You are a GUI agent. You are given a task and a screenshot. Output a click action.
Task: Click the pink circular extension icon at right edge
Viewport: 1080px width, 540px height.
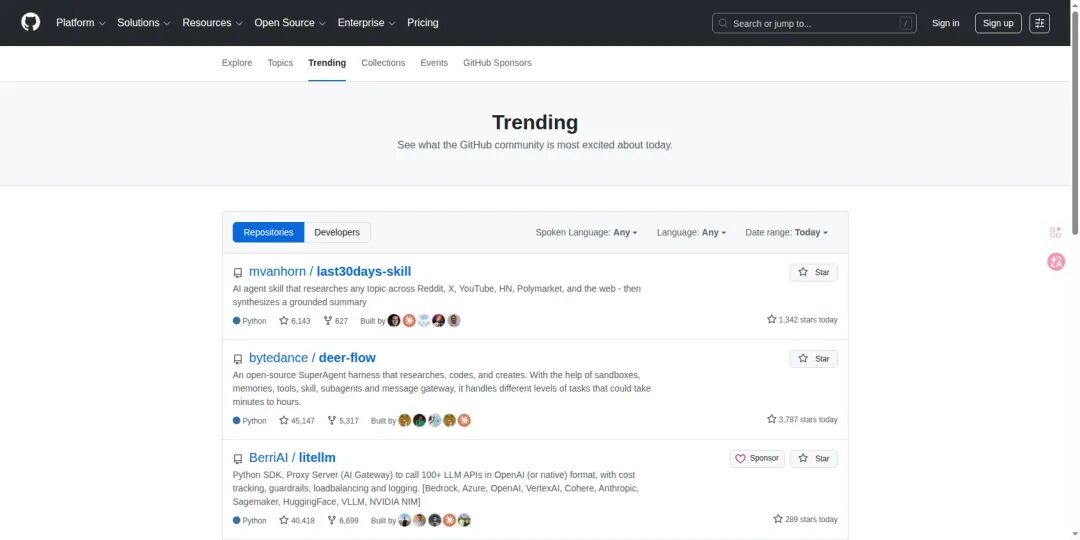click(x=1056, y=262)
